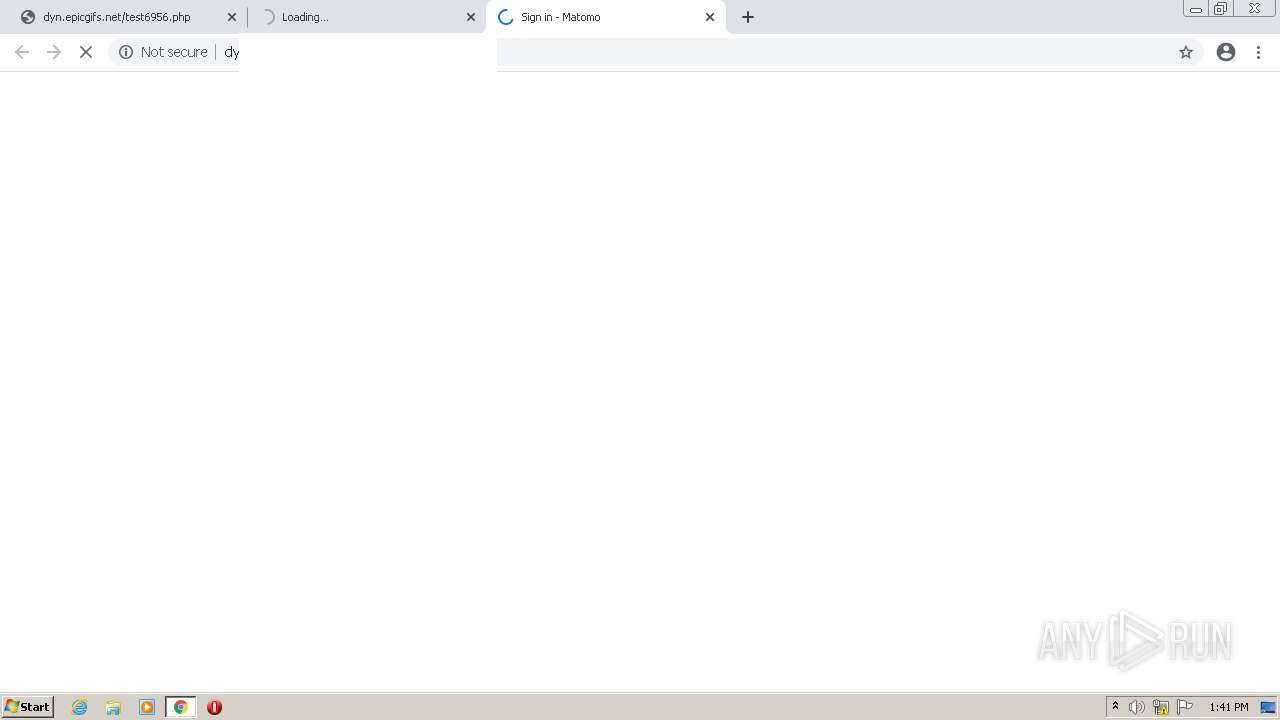Restore down the Chrome window
Viewport: 1280px width, 720px height.
[x=1220, y=9]
